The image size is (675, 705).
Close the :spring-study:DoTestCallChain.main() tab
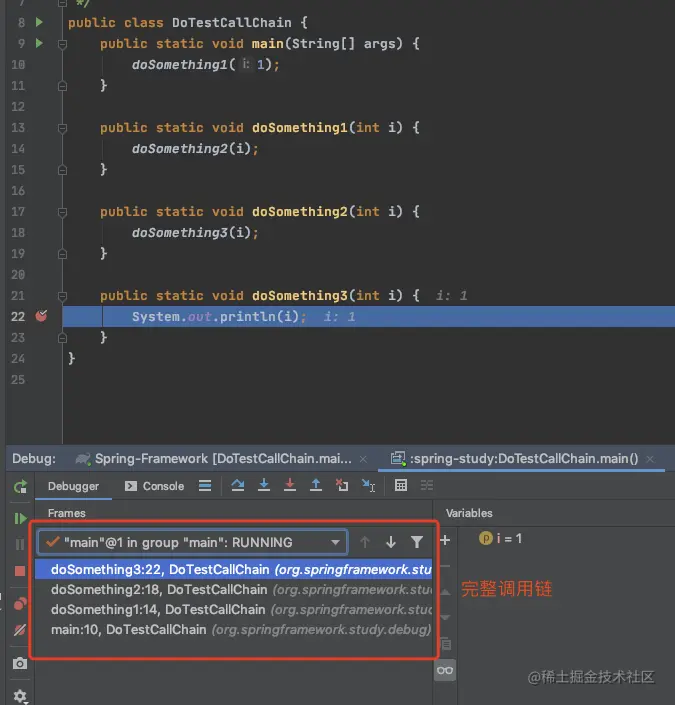point(650,459)
